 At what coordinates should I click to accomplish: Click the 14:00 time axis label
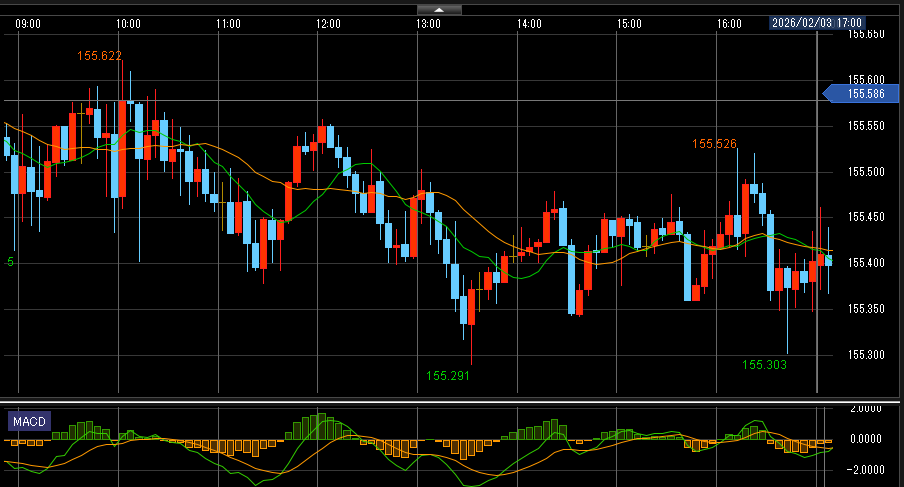click(x=529, y=23)
